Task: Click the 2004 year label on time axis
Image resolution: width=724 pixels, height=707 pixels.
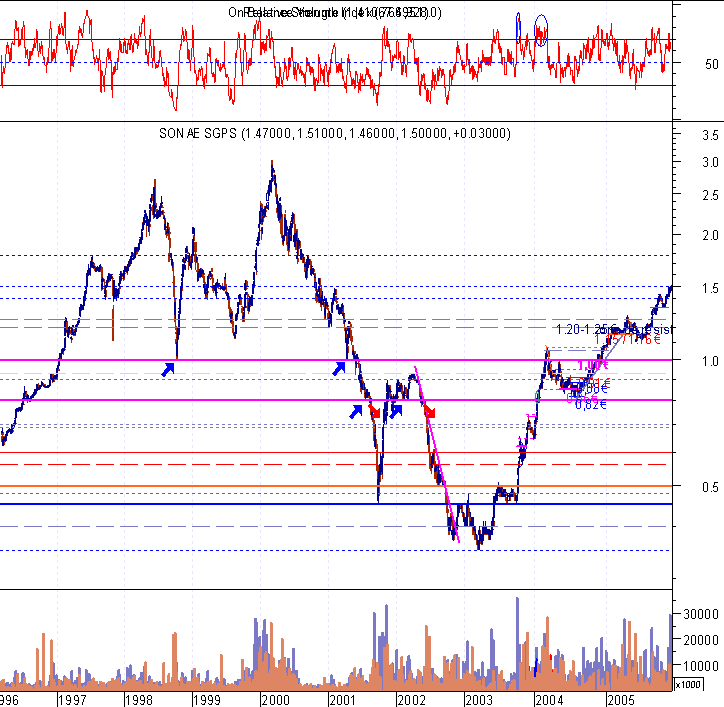Action: click(x=549, y=700)
